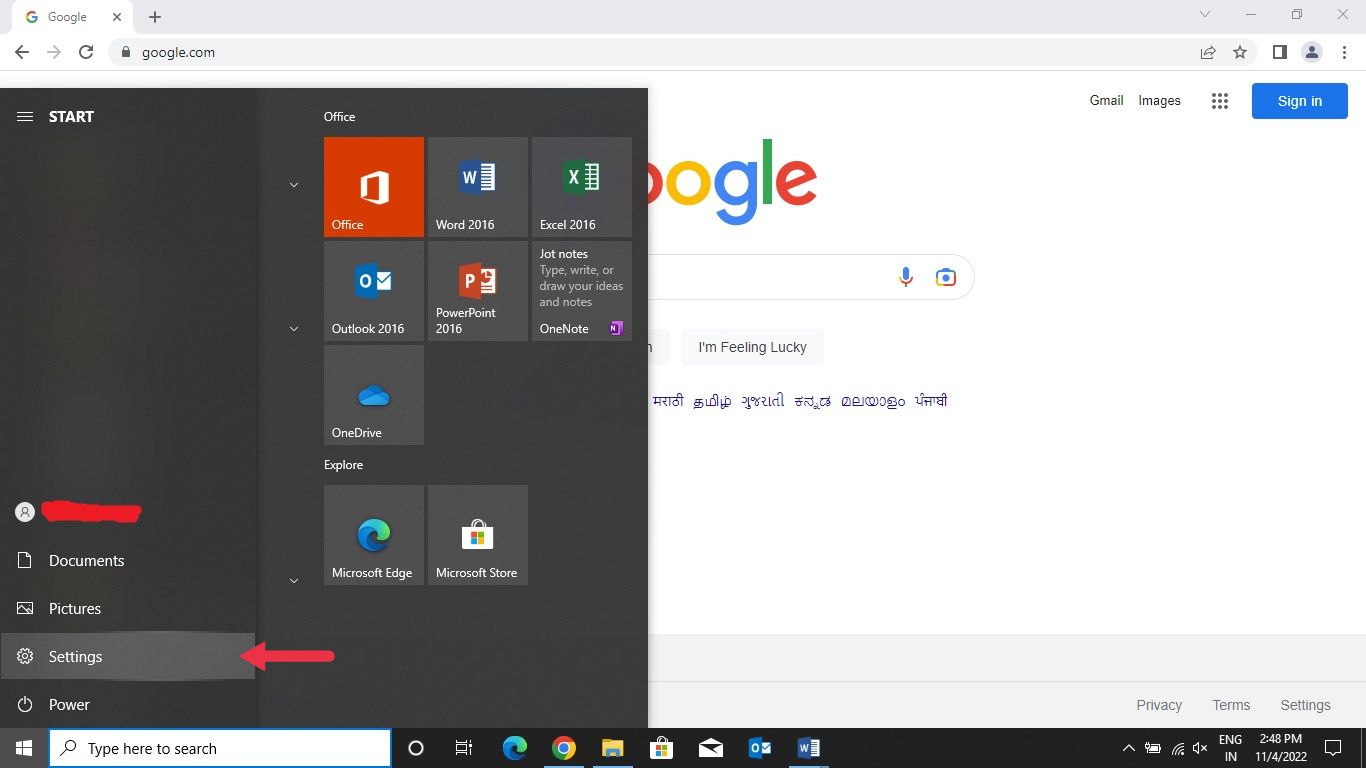Open Pictures from Start menu

128,609
